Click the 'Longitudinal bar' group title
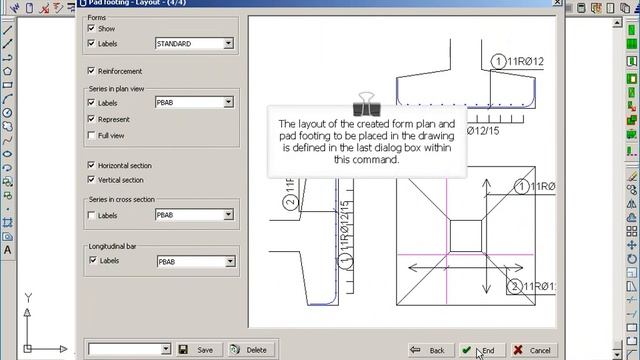The image size is (640, 360). (113, 246)
